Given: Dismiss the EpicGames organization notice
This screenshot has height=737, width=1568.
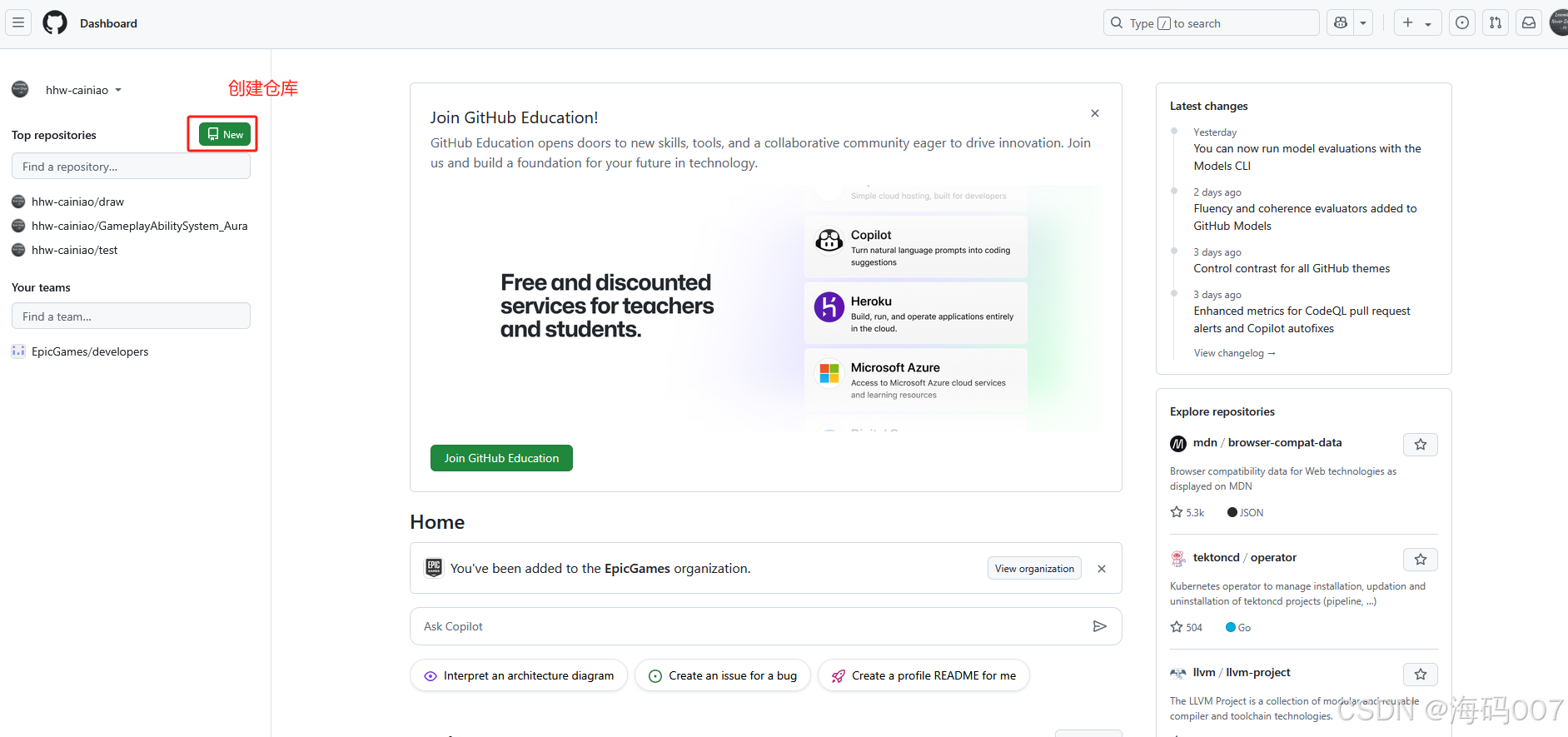Looking at the screenshot, I should point(1102,569).
